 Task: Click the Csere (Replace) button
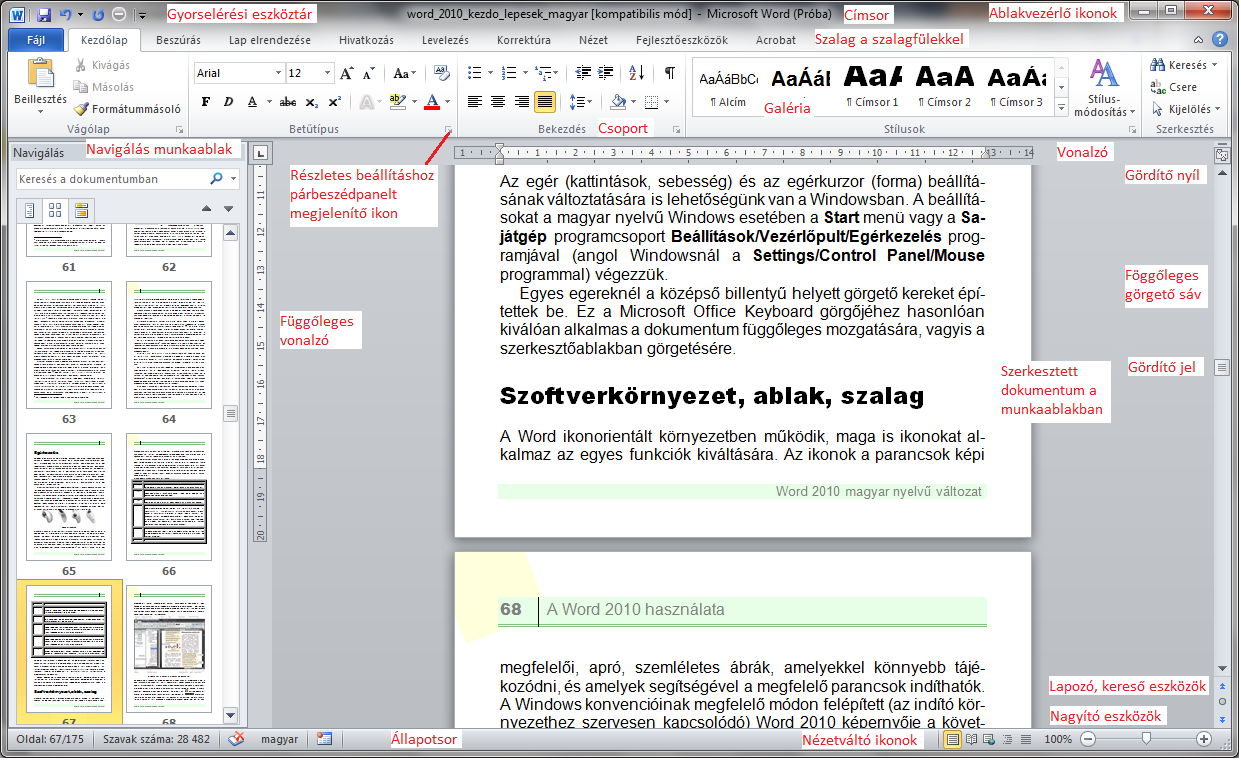pyautogui.click(x=1174, y=87)
